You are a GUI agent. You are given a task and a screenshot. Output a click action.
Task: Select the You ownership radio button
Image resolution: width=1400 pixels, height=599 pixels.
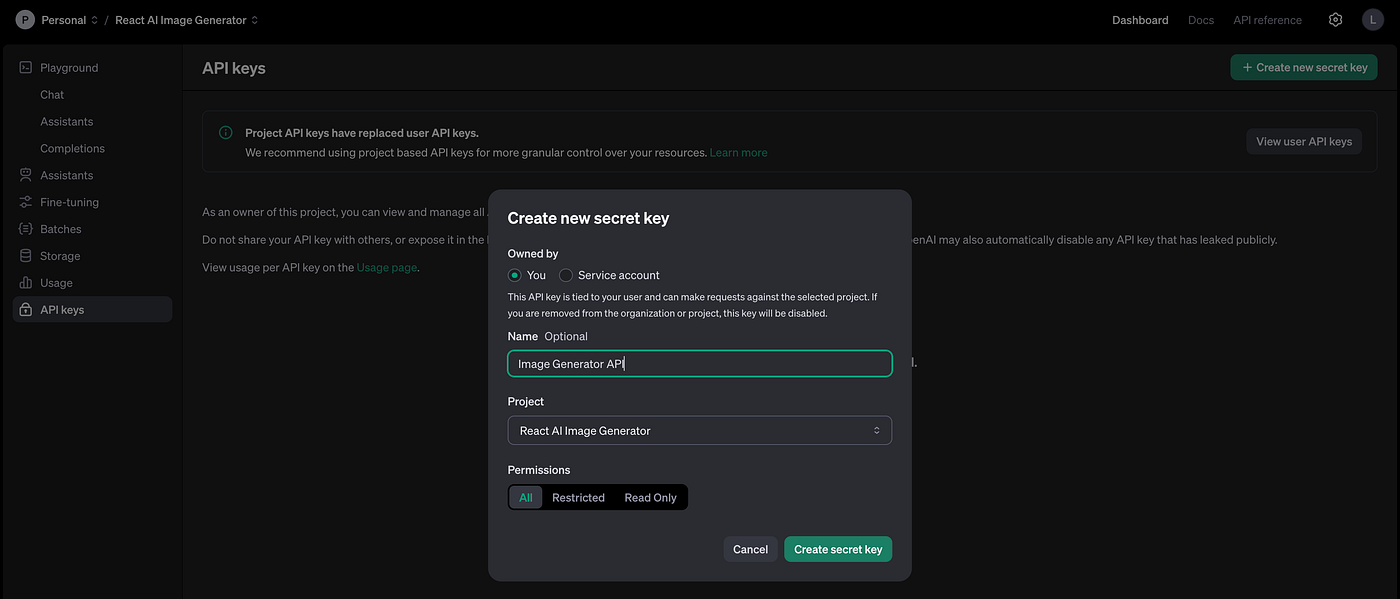[x=514, y=274]
